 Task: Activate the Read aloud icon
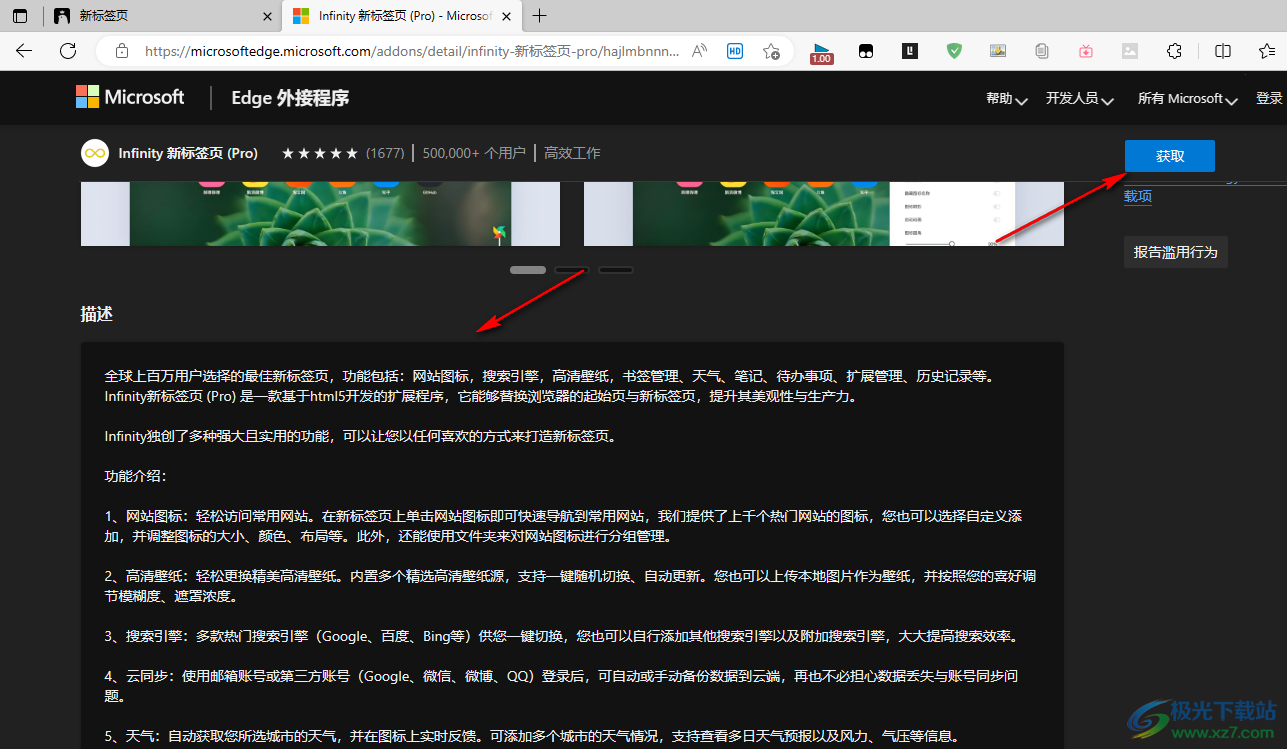click(700, 51)
